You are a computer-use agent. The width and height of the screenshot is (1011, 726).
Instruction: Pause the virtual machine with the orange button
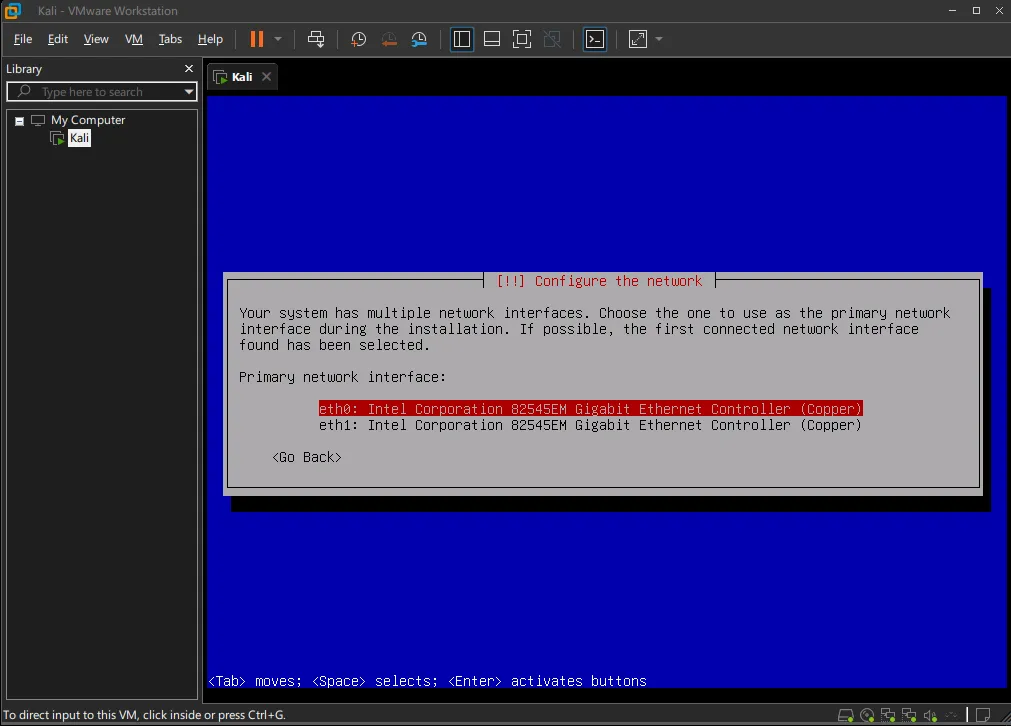tap(257, 39)
